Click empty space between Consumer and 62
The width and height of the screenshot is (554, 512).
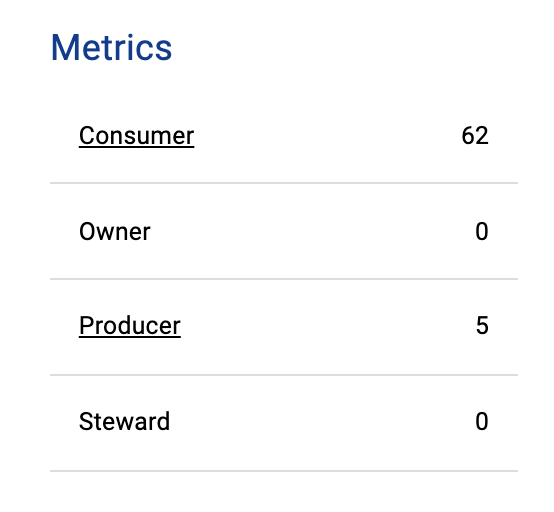(328, 136)
